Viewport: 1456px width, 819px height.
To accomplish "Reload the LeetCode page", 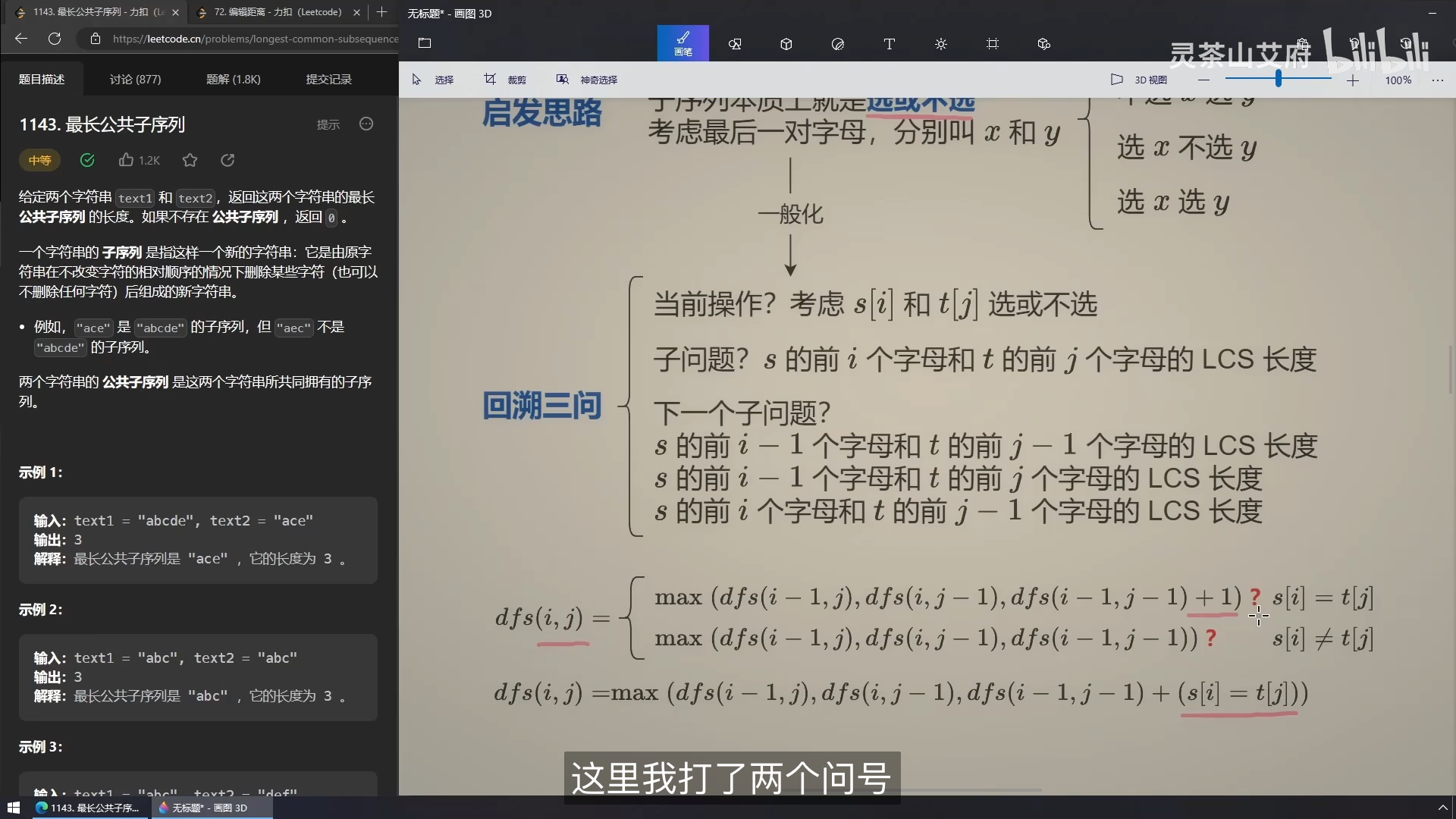I will tap(55, 39).
